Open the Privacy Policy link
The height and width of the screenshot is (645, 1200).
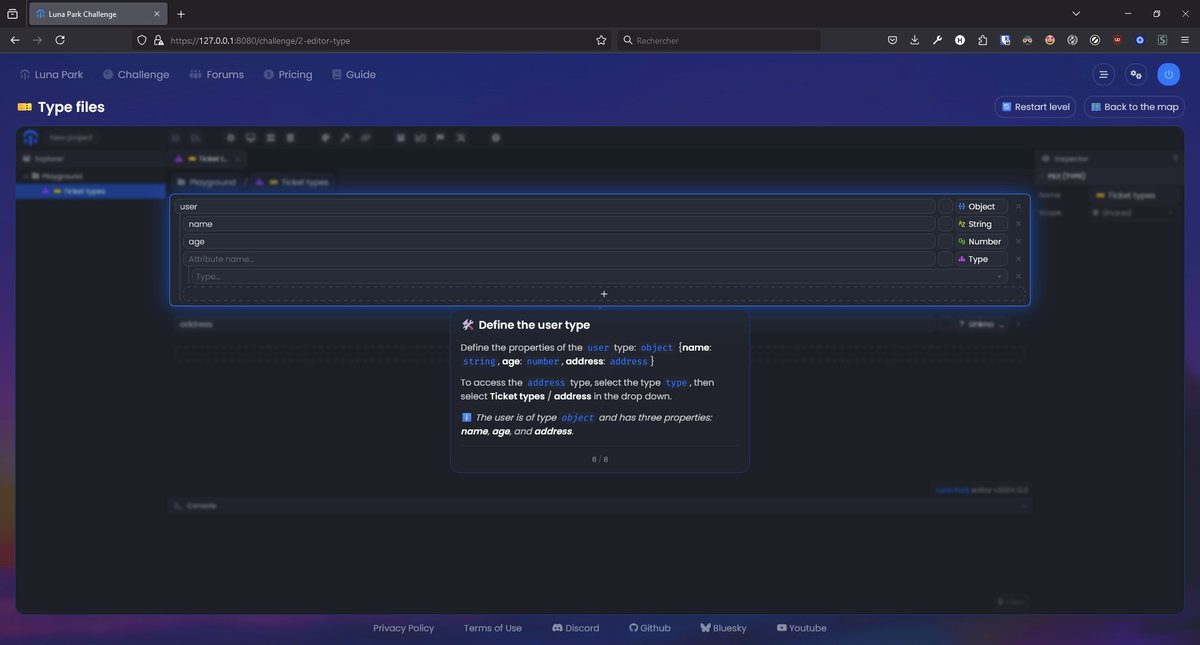(404, 628)
